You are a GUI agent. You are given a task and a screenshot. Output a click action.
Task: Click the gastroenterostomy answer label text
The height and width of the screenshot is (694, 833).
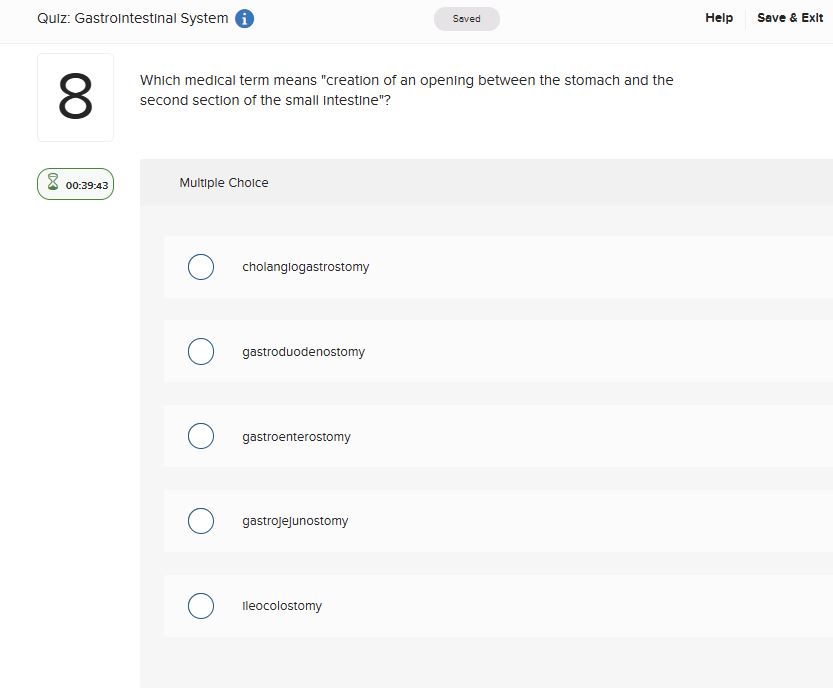coord(296,436)
